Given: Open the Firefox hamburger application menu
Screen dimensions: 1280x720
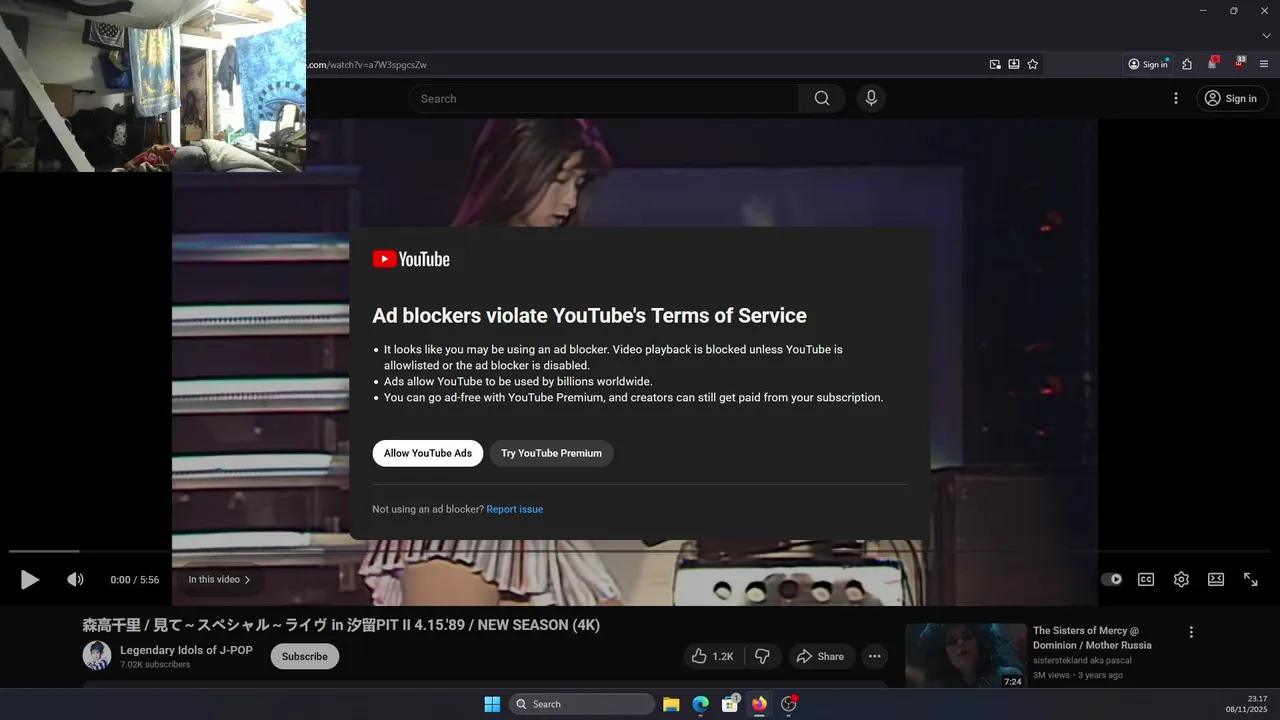Looking at the screenshot, I should [1264, 64].
